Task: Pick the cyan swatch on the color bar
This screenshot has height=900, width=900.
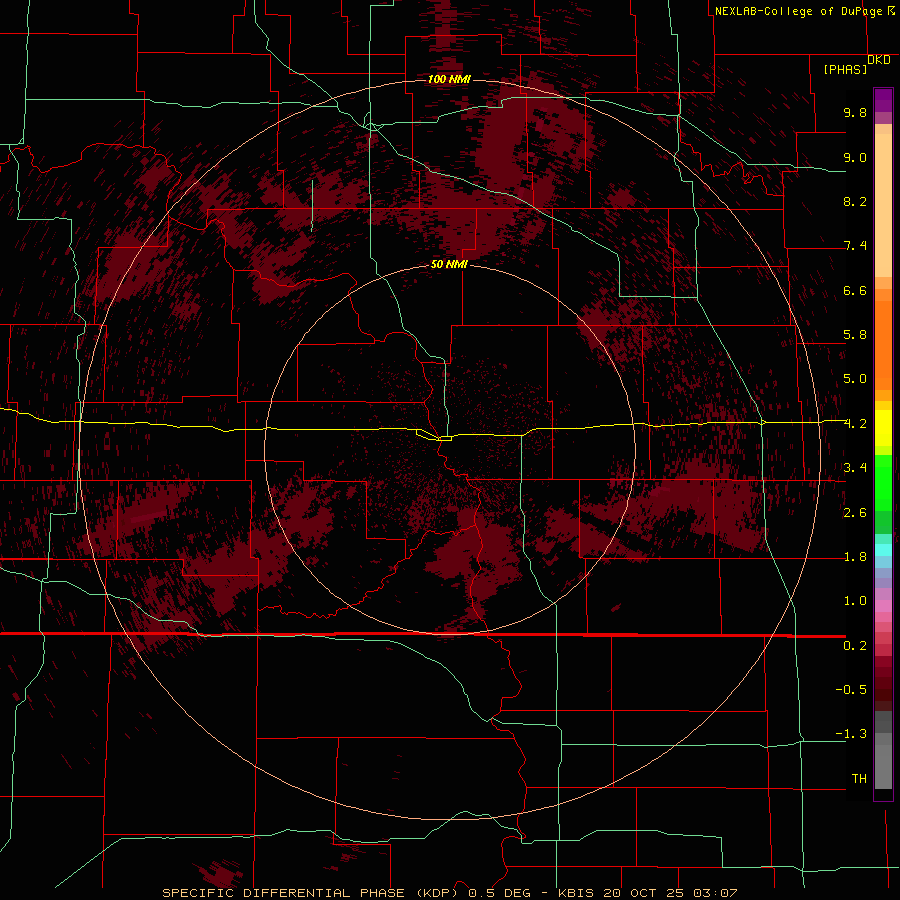Action: [x=883, y=550]
